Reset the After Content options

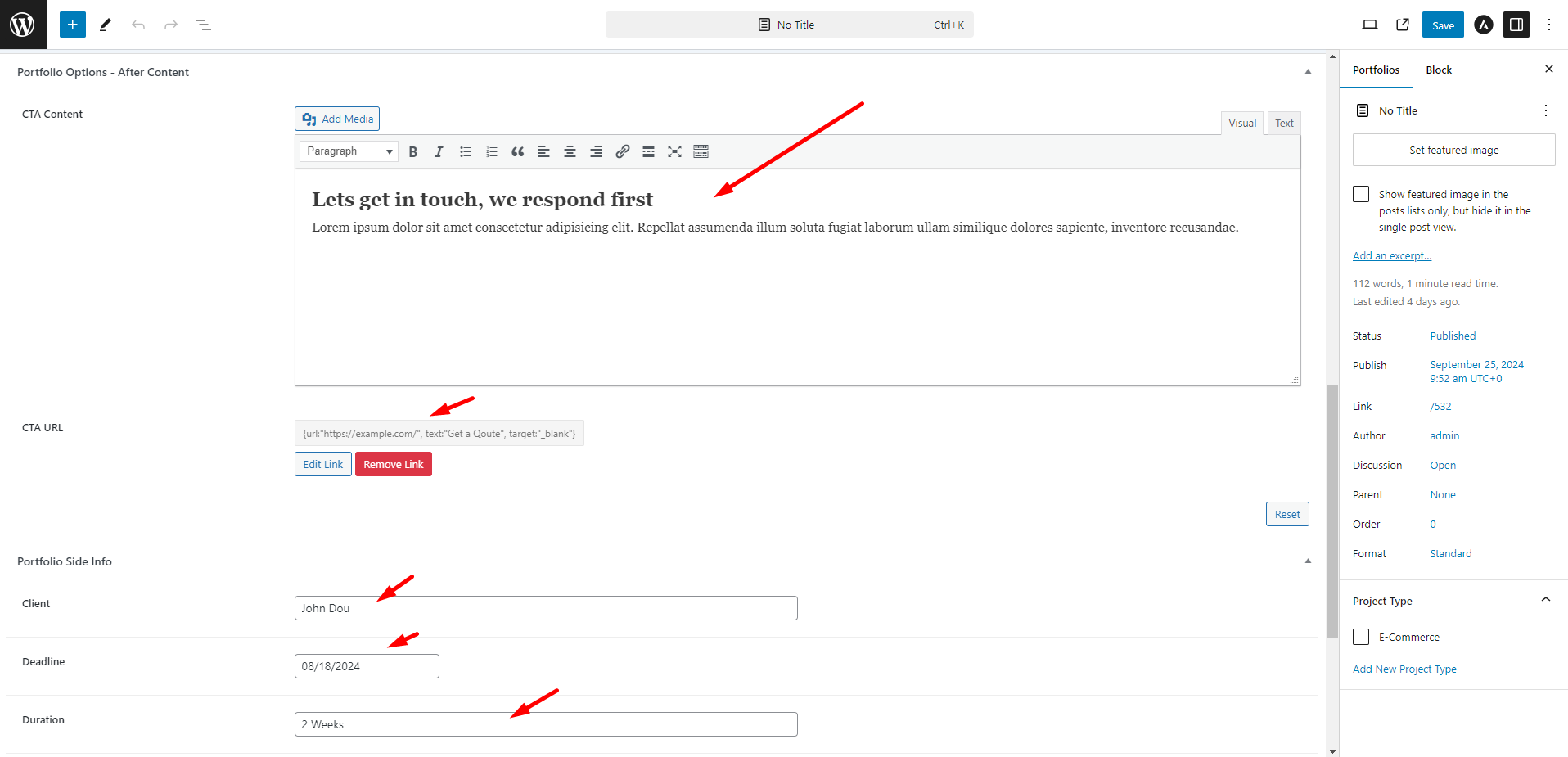pos(1287,514)
